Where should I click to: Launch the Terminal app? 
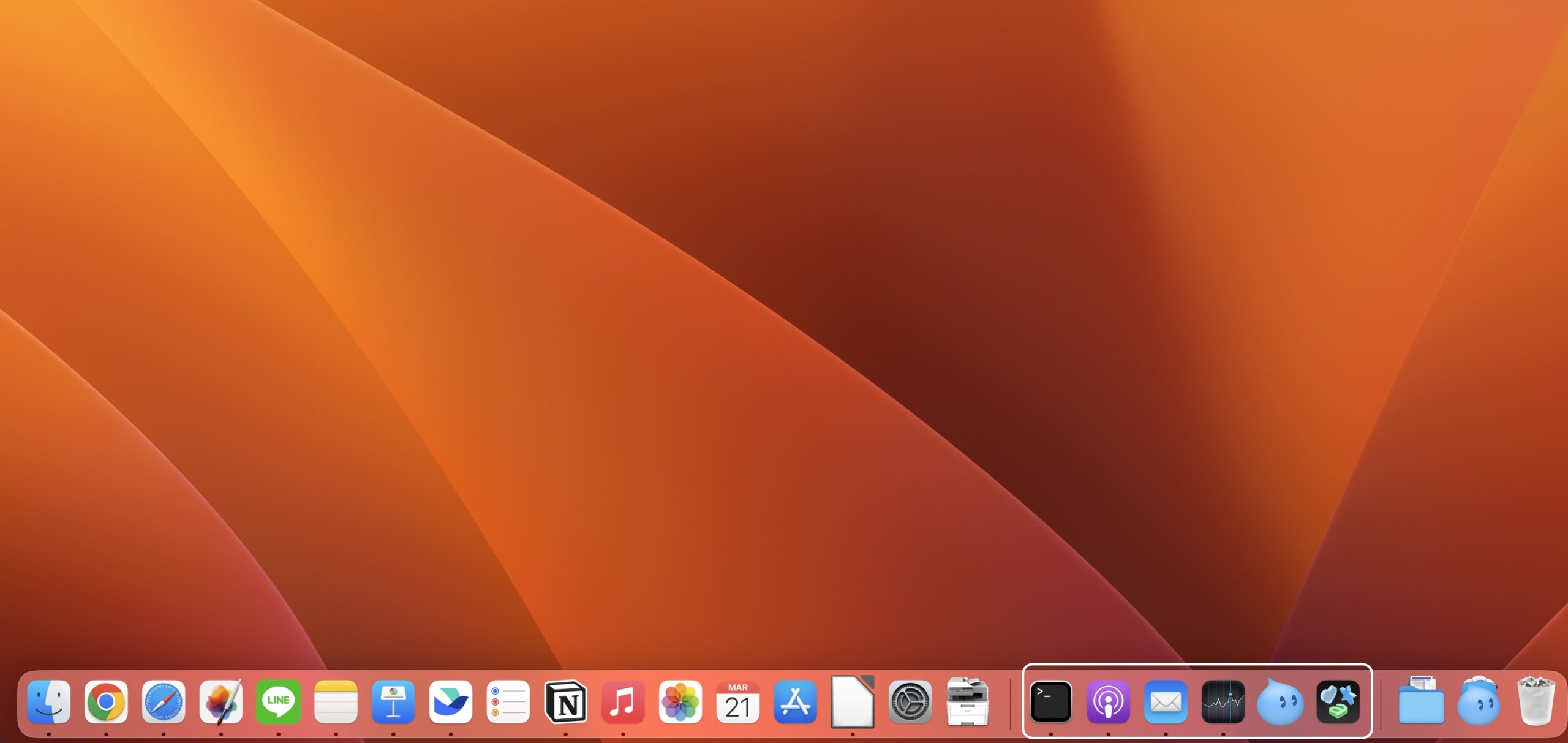coord(1051,701)
